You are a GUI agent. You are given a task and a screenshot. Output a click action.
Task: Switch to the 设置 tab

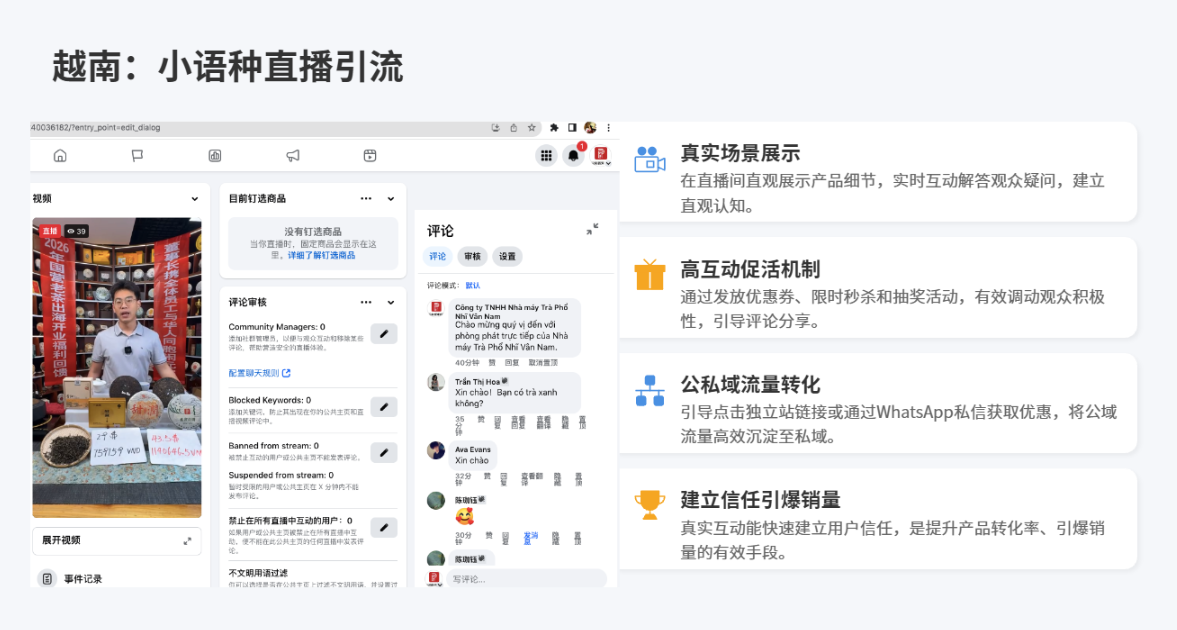tap(507, 257)
